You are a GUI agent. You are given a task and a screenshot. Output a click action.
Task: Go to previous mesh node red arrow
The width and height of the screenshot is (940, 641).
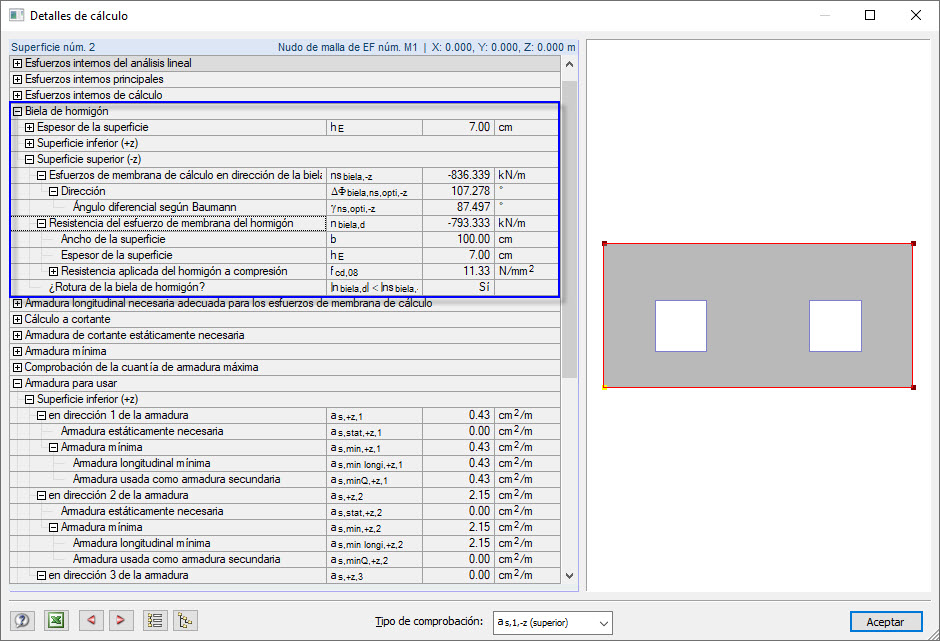pos(91,620)
